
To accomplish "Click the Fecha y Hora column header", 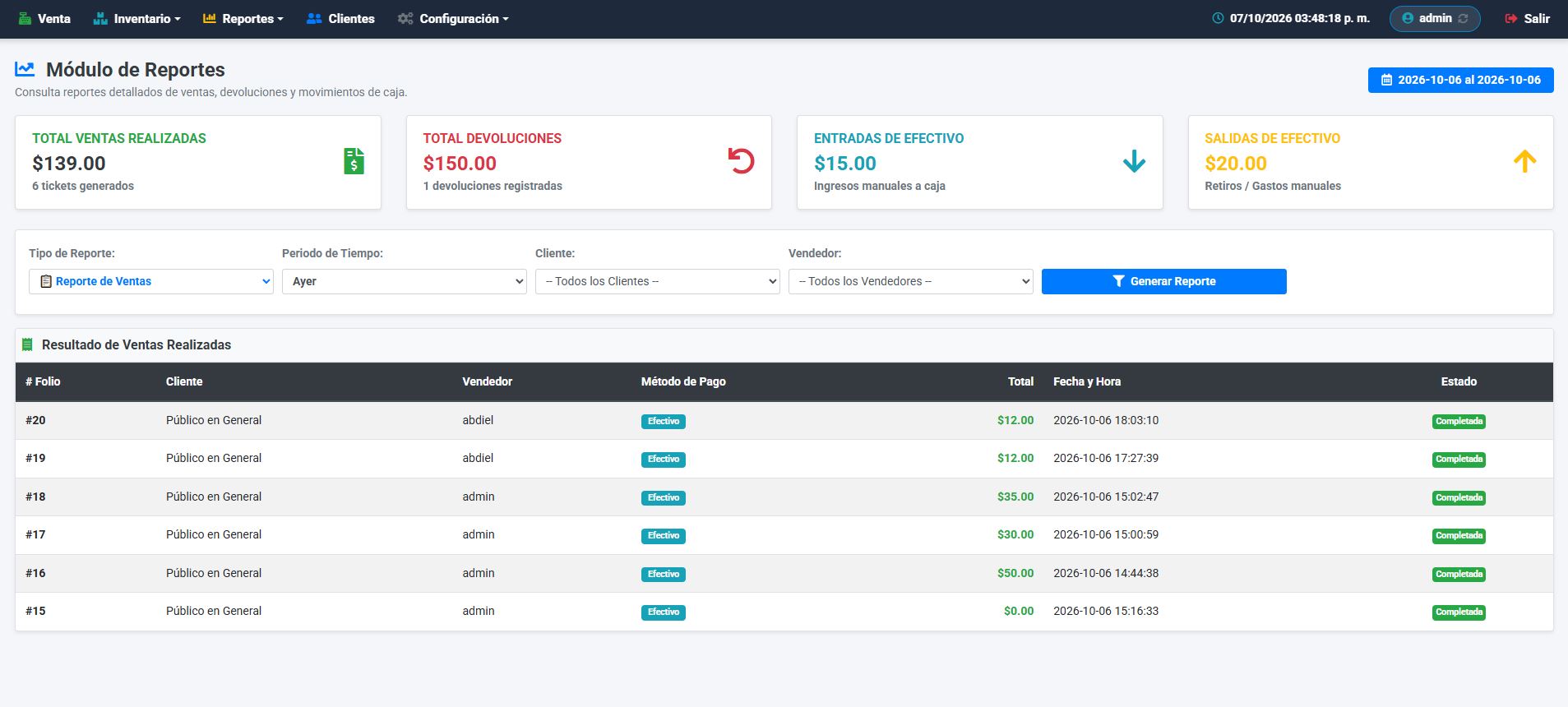I will [x=1087, y=381].
